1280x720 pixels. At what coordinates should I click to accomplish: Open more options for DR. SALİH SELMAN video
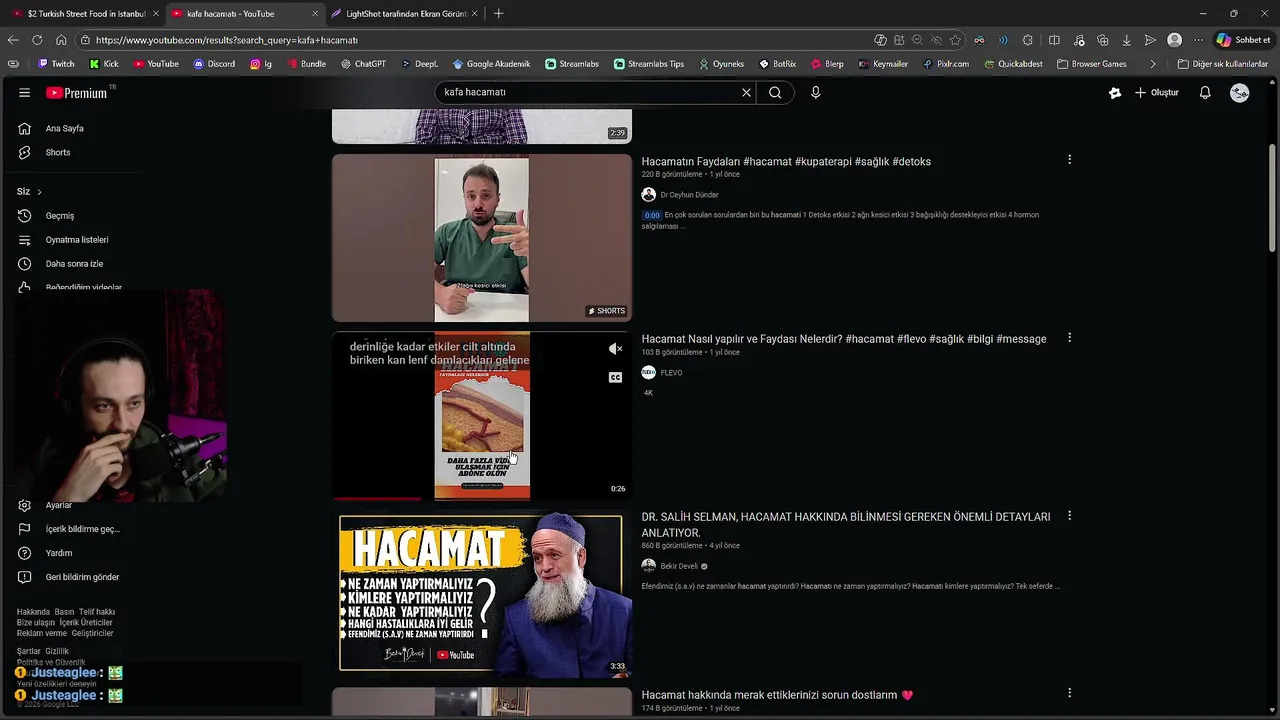point(1069,516)
